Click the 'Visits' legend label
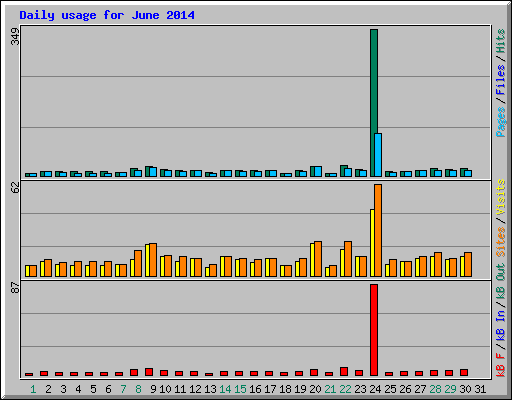 tap(500, 197)
